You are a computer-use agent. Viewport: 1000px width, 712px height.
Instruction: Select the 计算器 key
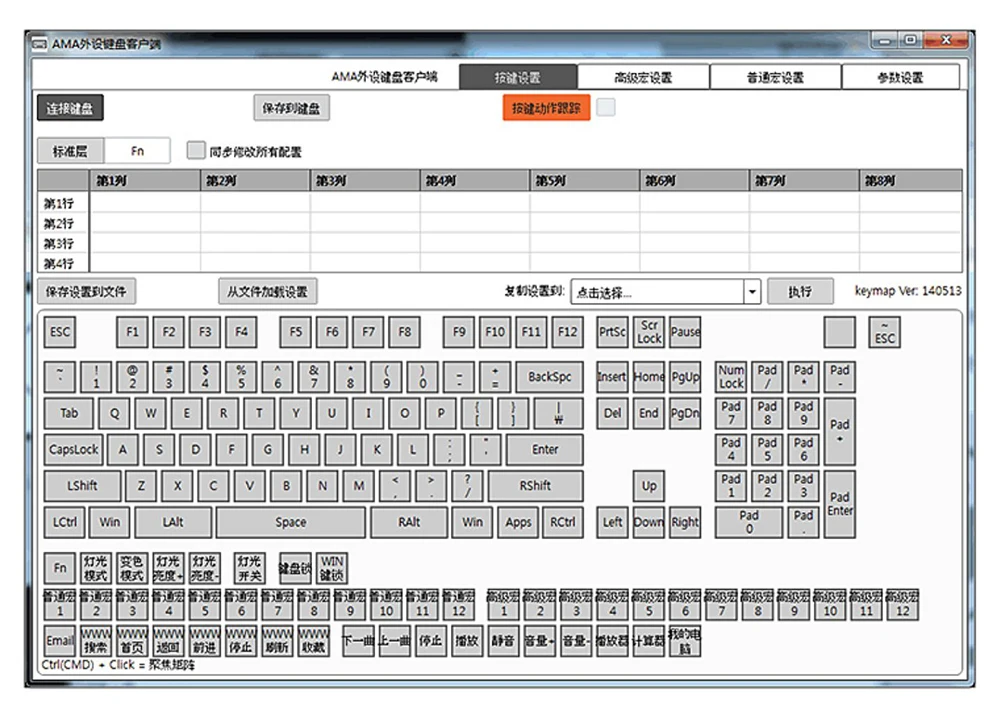pos(649,640)
